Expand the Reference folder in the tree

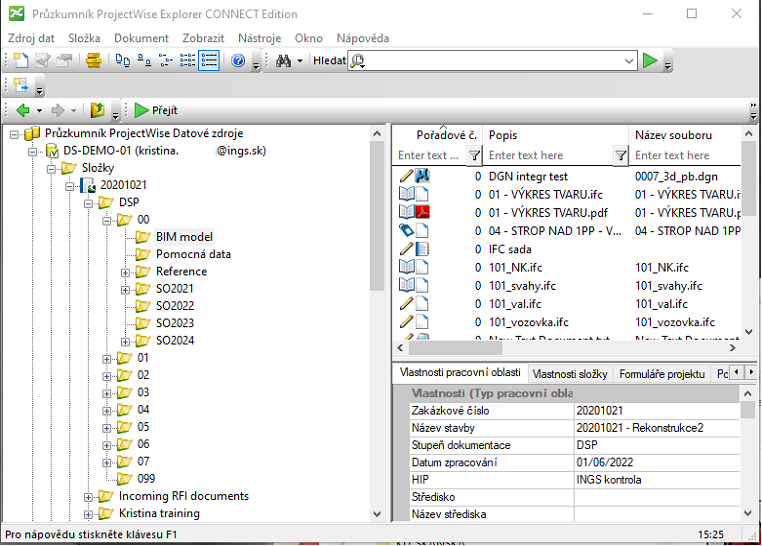coord(125,272)
